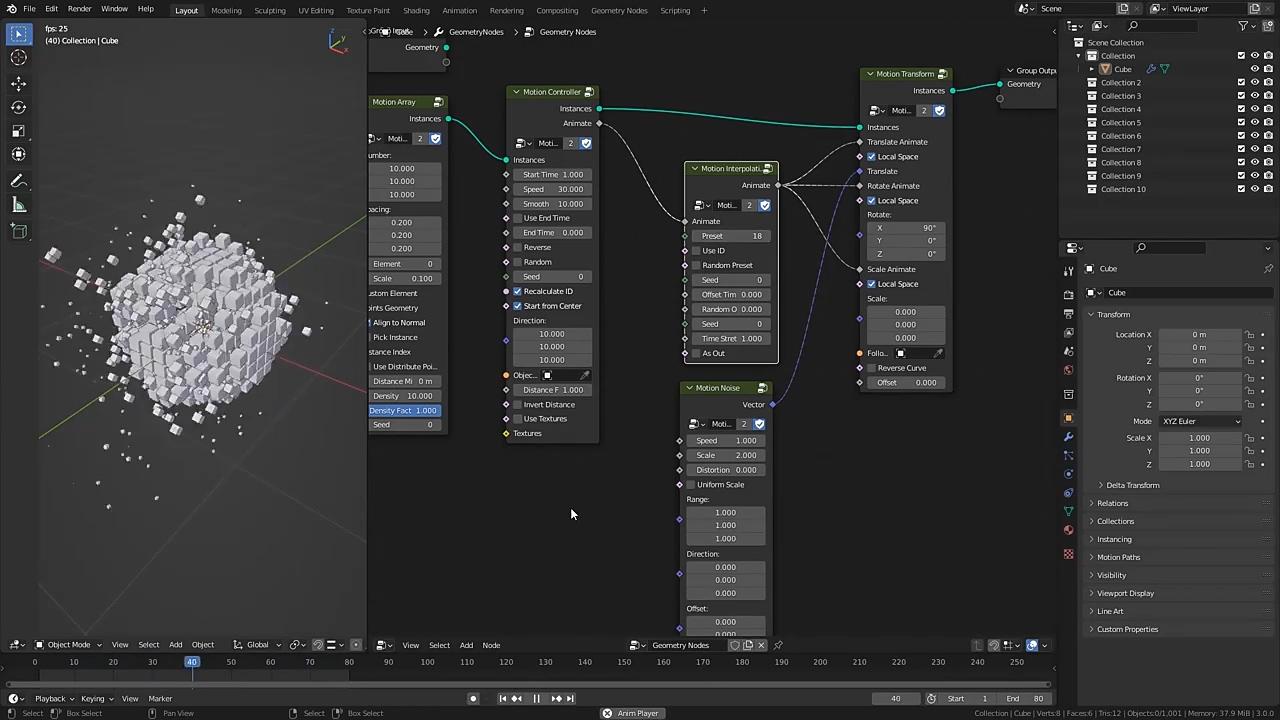Screen dimensions: 1280x720
Task: Click the outliner filter icon
Action: click(x=1245, y=26)
